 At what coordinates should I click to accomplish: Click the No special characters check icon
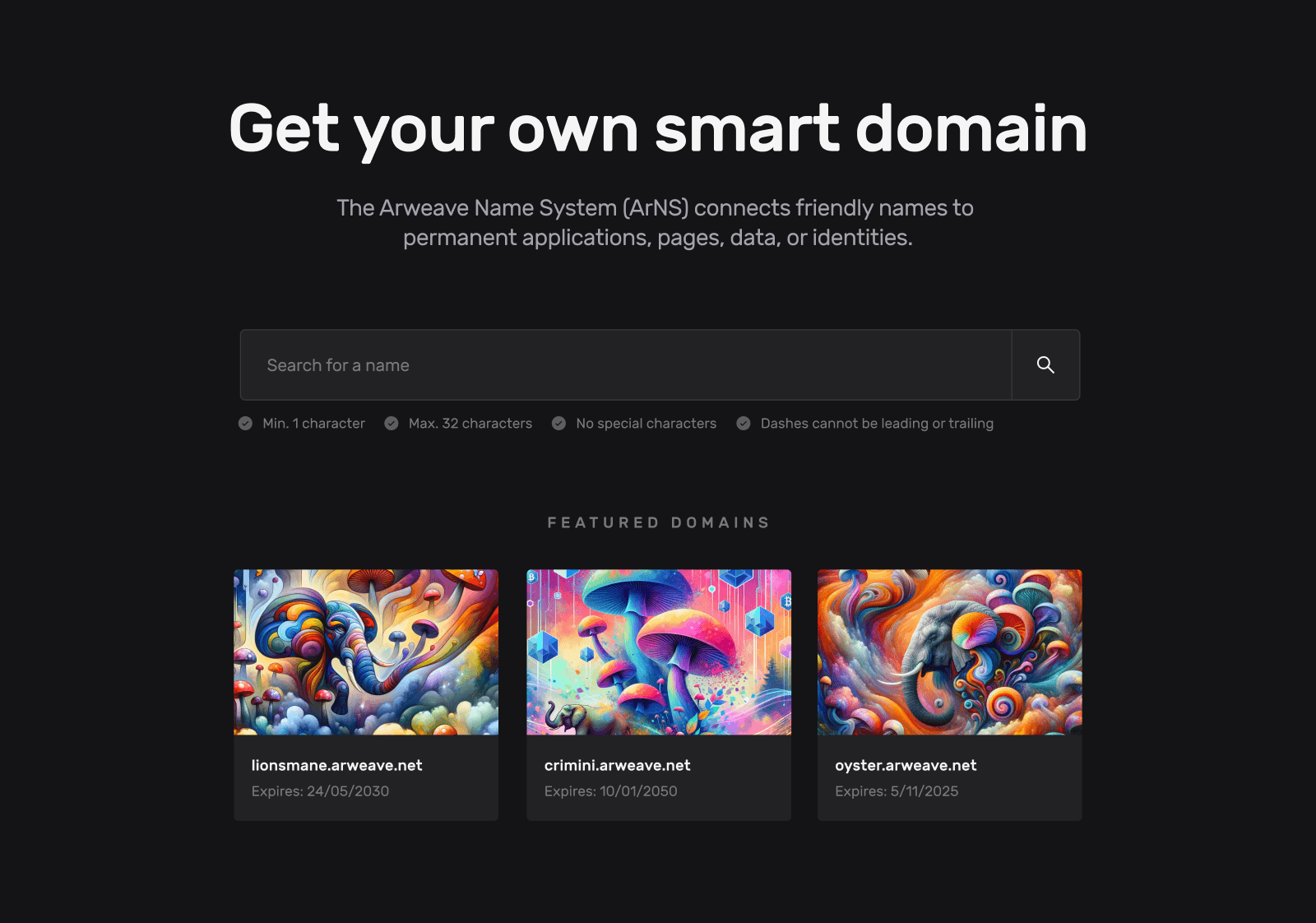pyautogui.click(x=558, y=424)
